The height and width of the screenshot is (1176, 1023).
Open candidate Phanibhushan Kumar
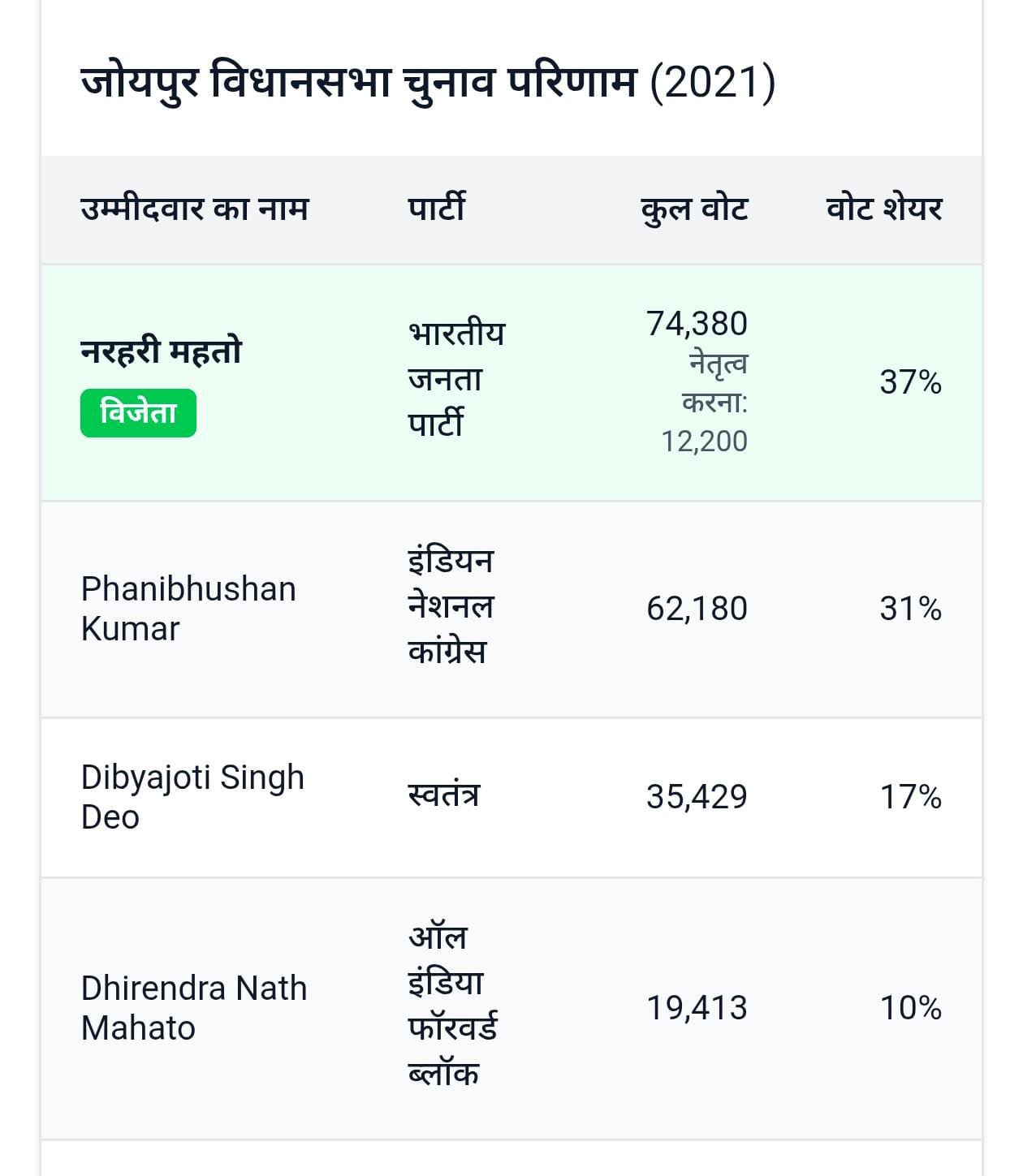point(188,609)
